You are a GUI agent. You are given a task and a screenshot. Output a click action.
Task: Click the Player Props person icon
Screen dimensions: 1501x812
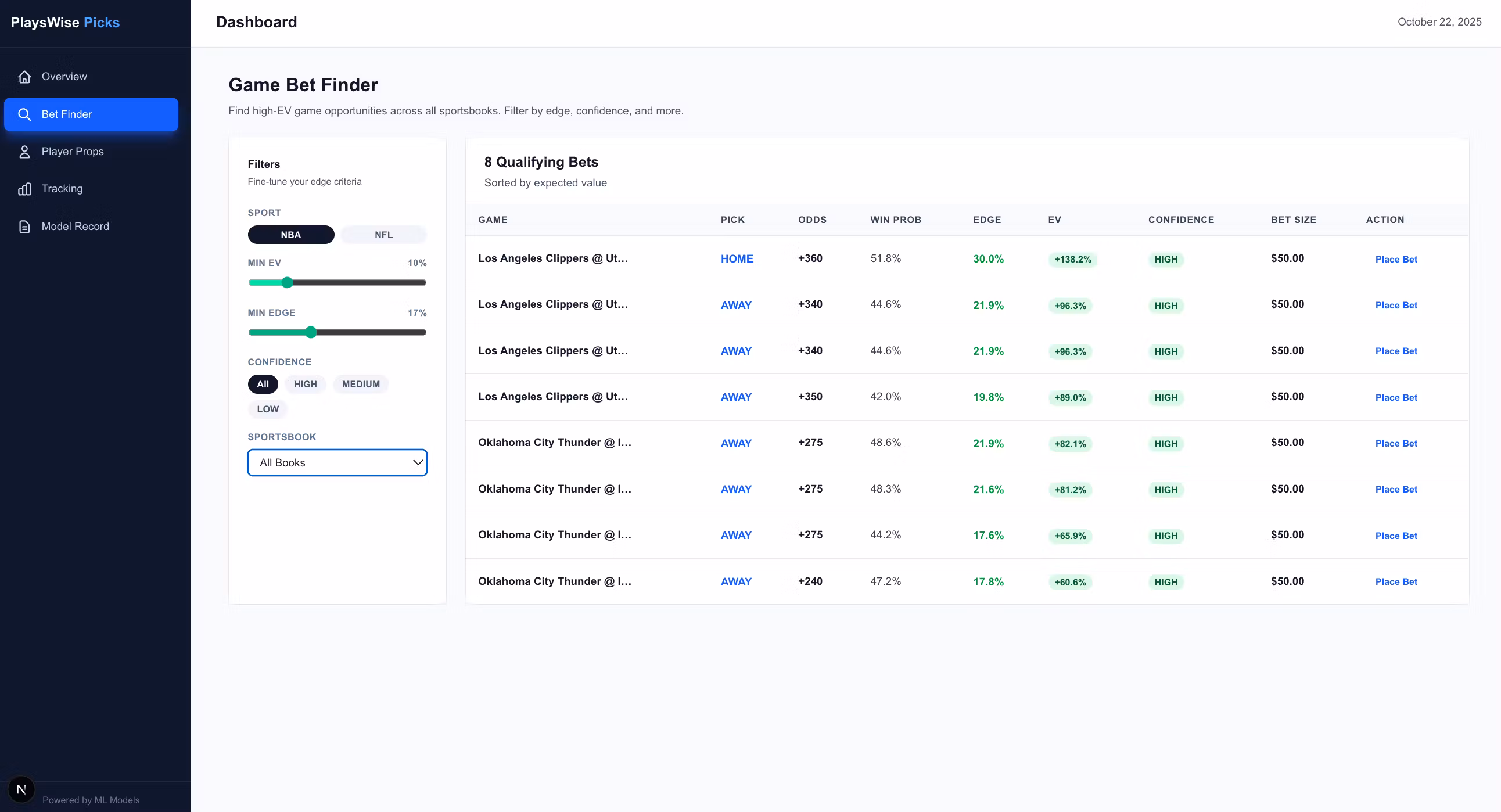24,152
